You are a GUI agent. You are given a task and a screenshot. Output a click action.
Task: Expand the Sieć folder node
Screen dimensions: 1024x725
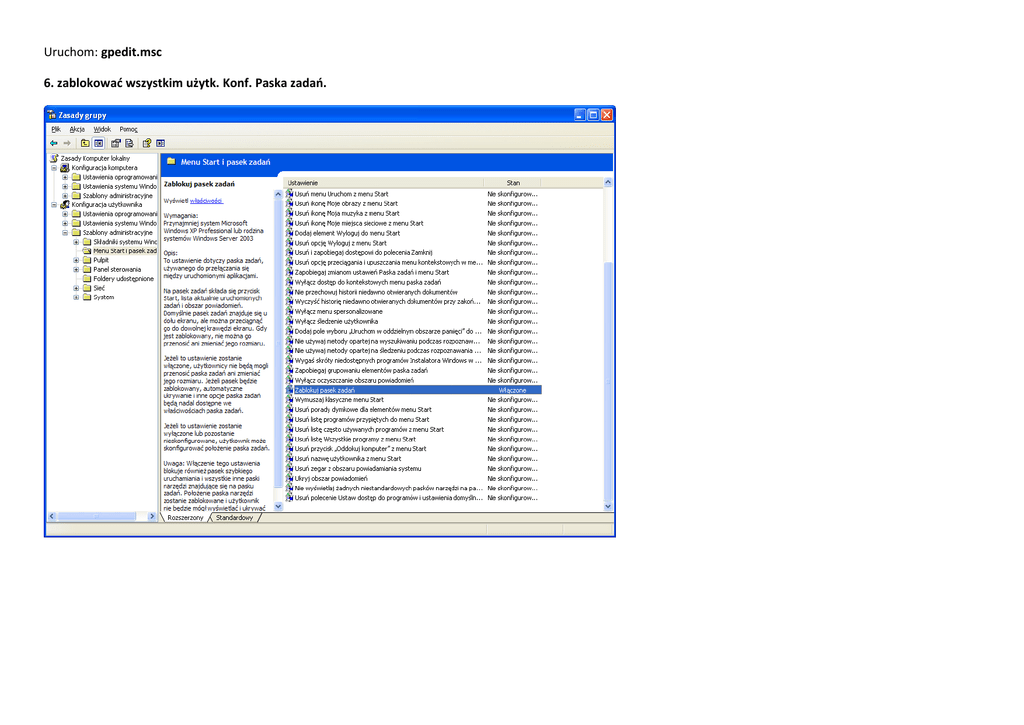(x=75, y=288)
